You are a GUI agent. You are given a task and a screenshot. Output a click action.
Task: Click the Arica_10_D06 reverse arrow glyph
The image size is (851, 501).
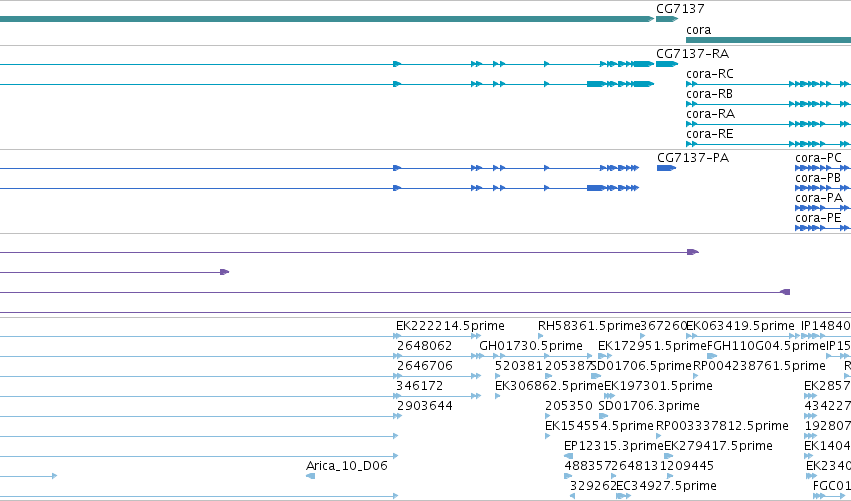(310, 476)
